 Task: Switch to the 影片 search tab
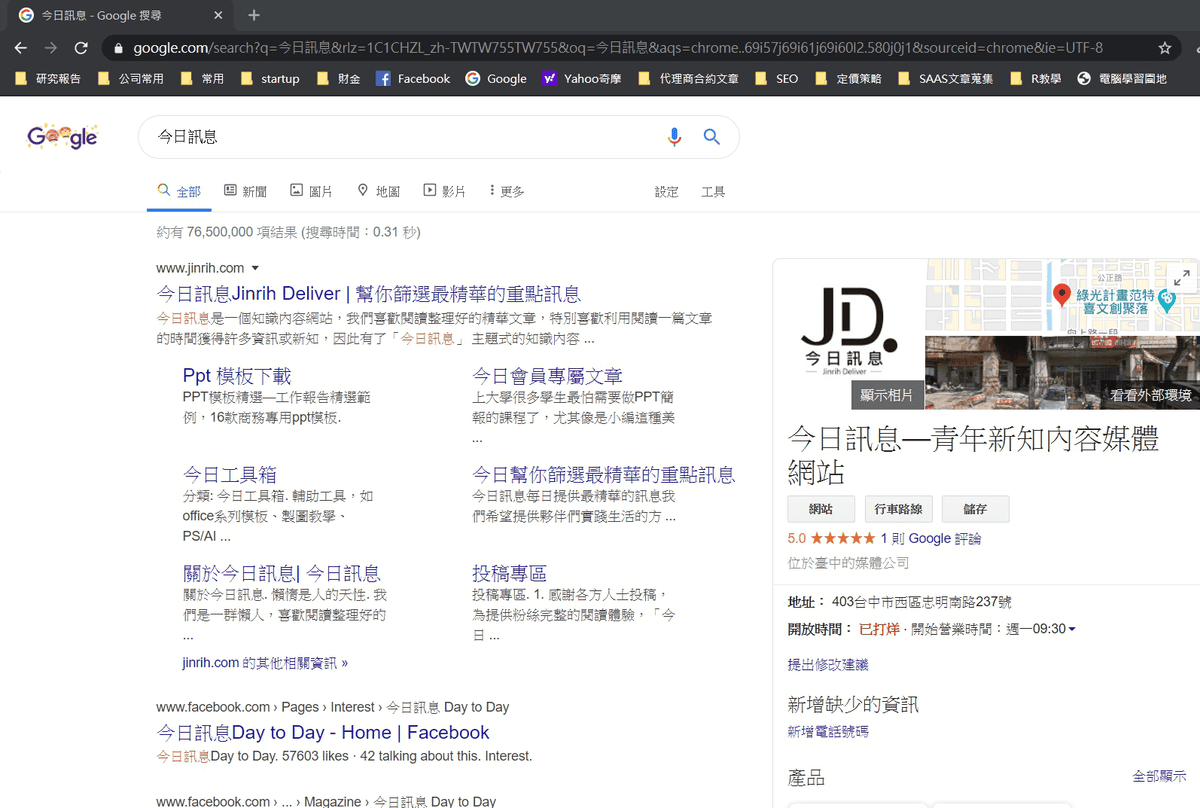[x=445, y=191]
